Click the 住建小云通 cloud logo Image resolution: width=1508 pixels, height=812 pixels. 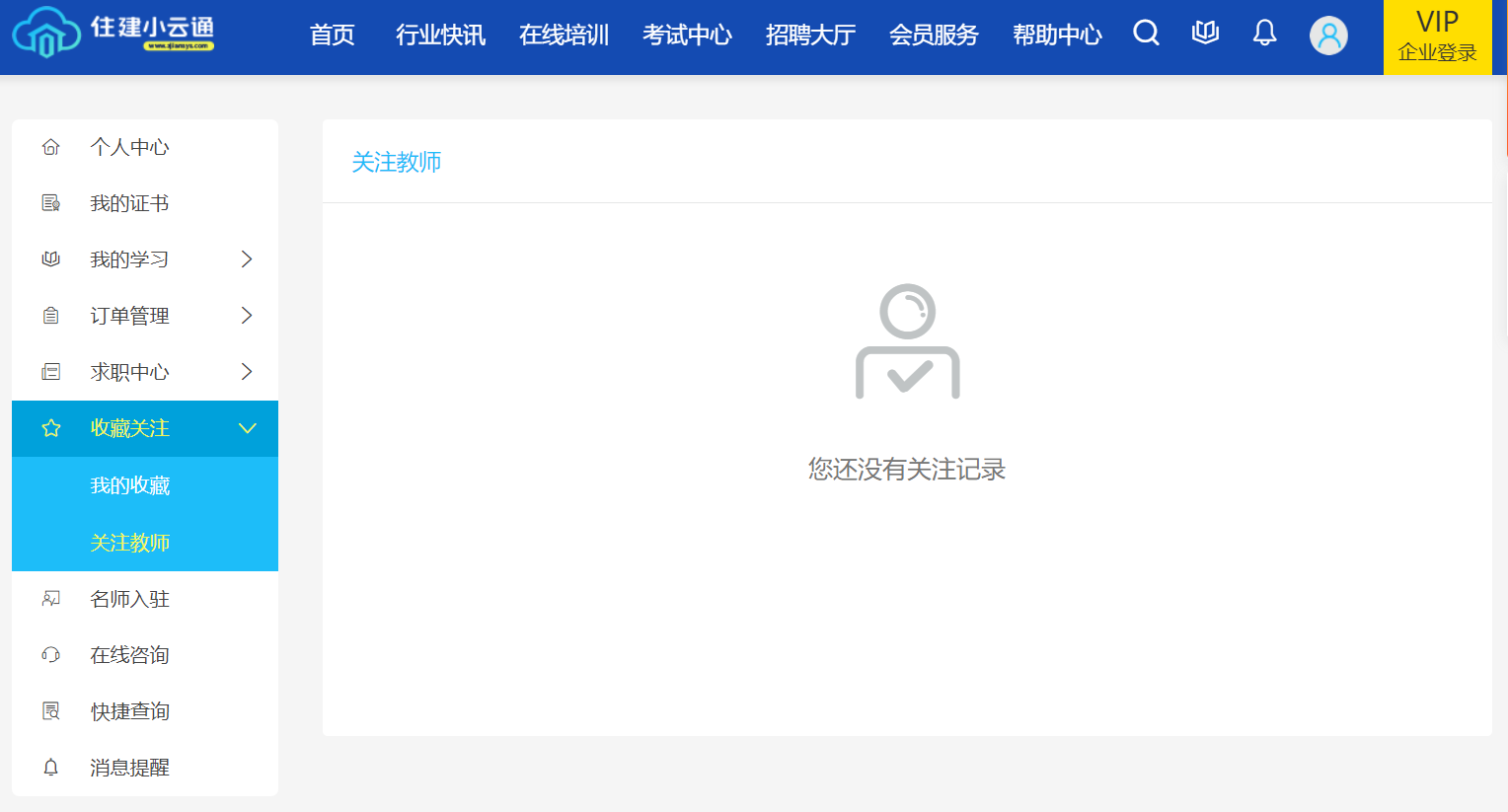(46, 34)
